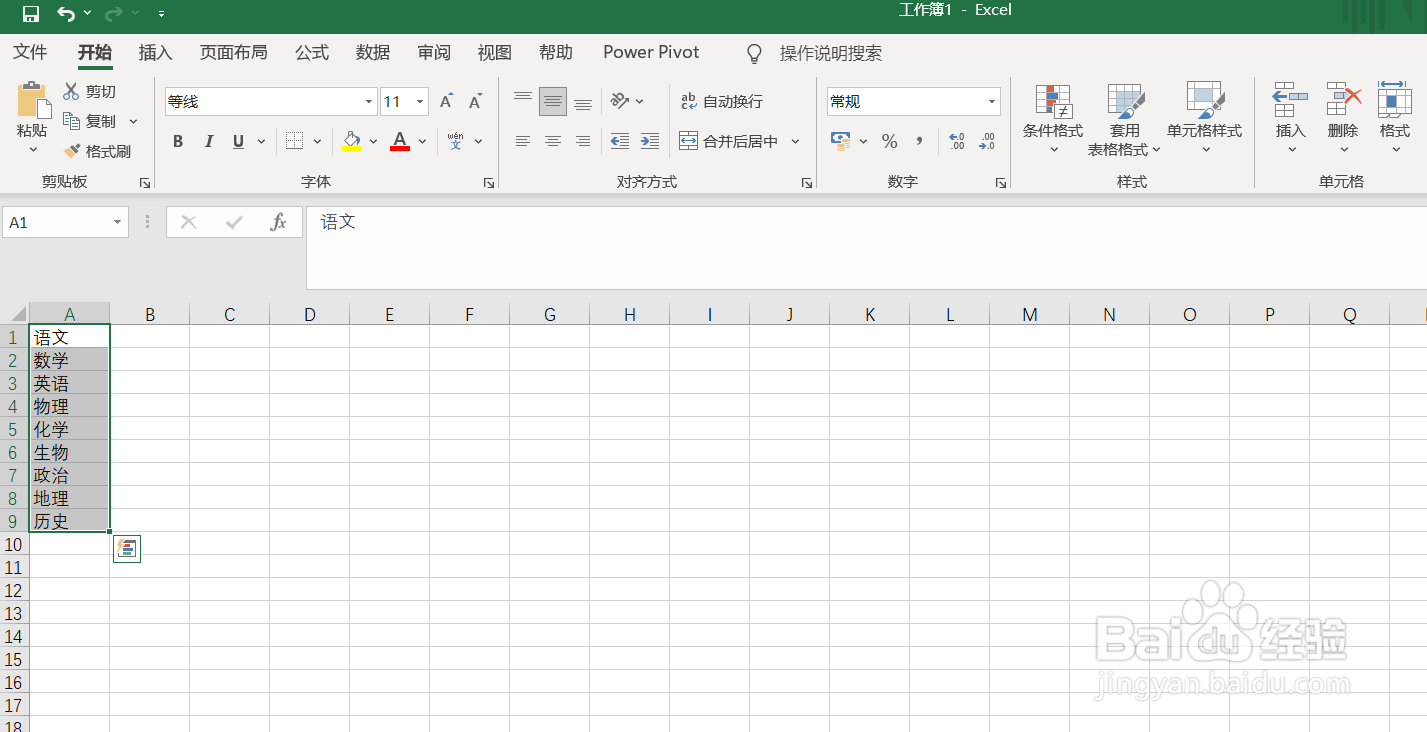This screenshot has width=1427, height=732.
Task: Delete cells with 删除 icon
Action: coord(1343,100)
